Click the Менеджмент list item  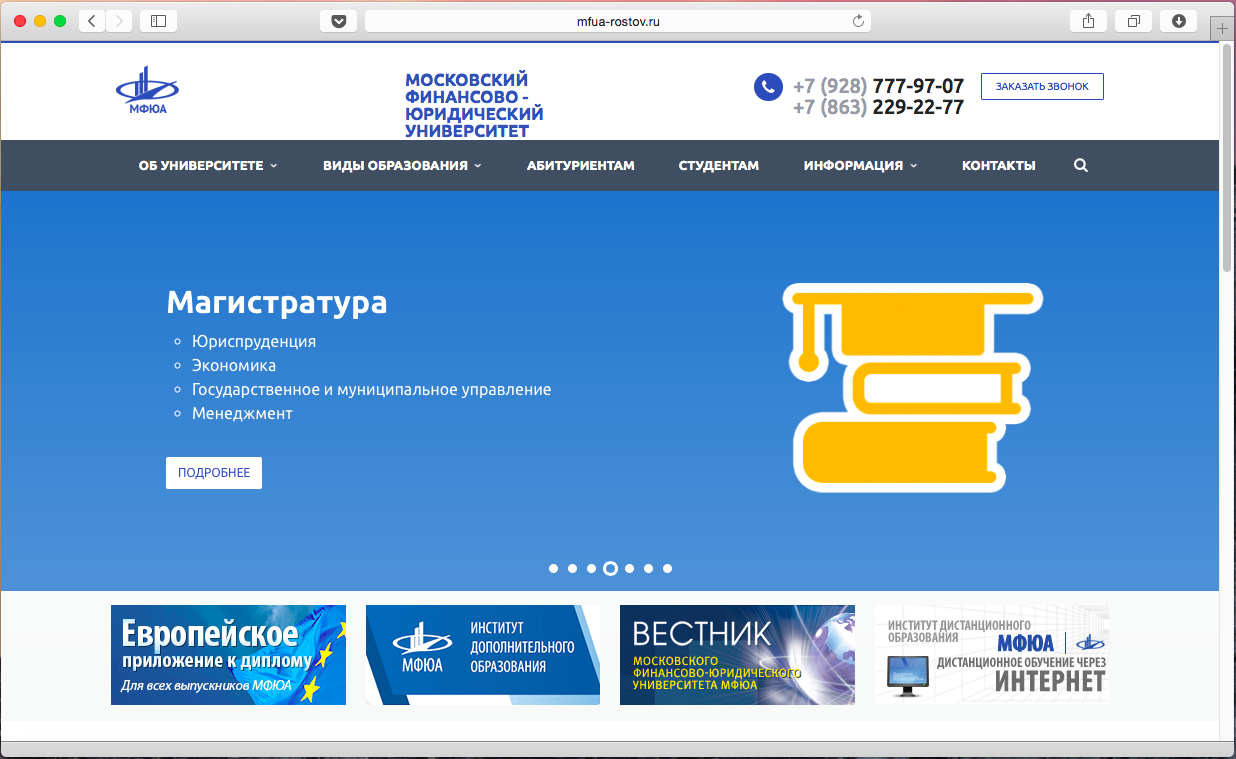242,413
